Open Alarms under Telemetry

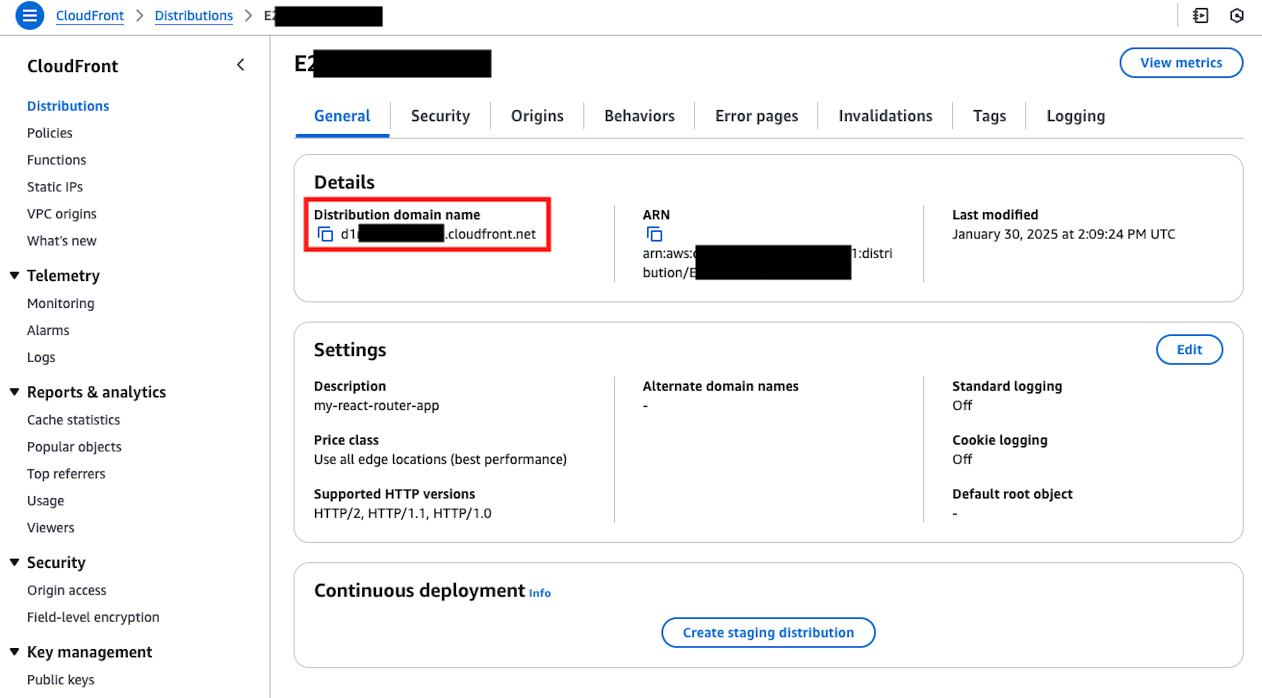pyautogui.click(x=48, y=330)
